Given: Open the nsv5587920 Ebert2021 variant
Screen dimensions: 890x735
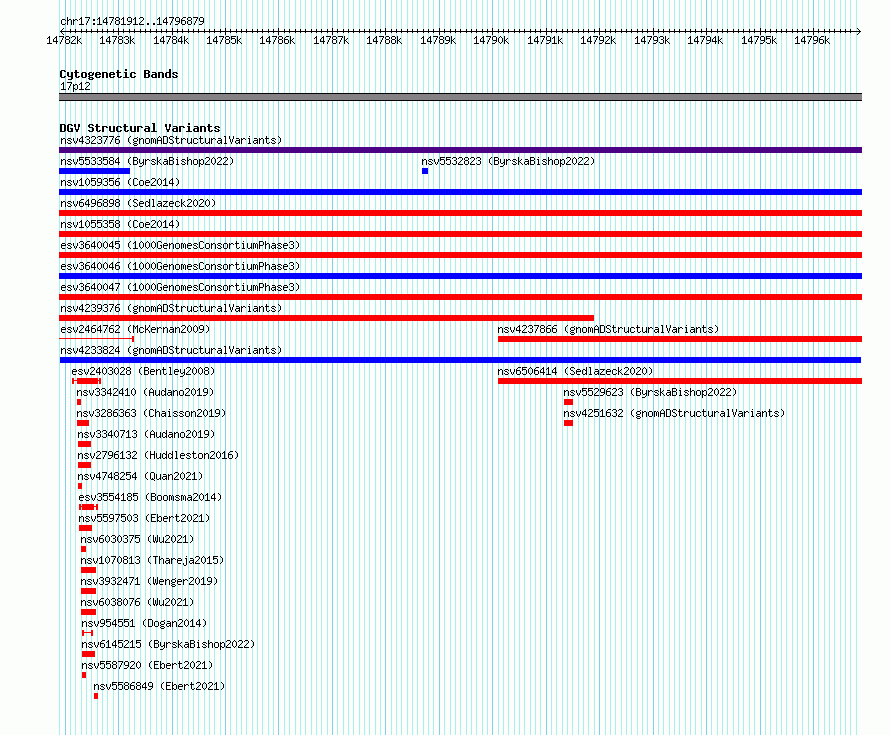Looking at the screenshot, I should 147,665.
